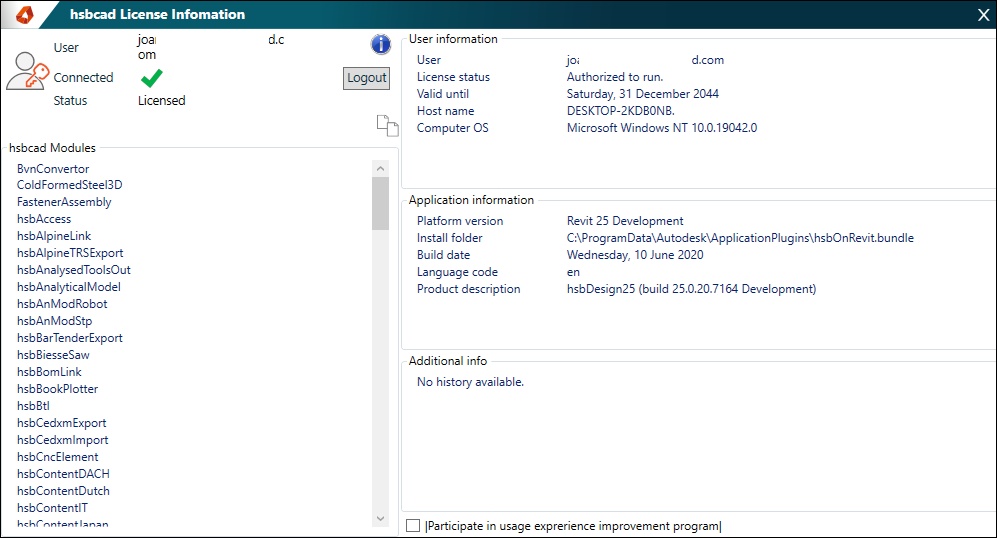Click build date Wednesday, 10 June 2020

[635, 255]
